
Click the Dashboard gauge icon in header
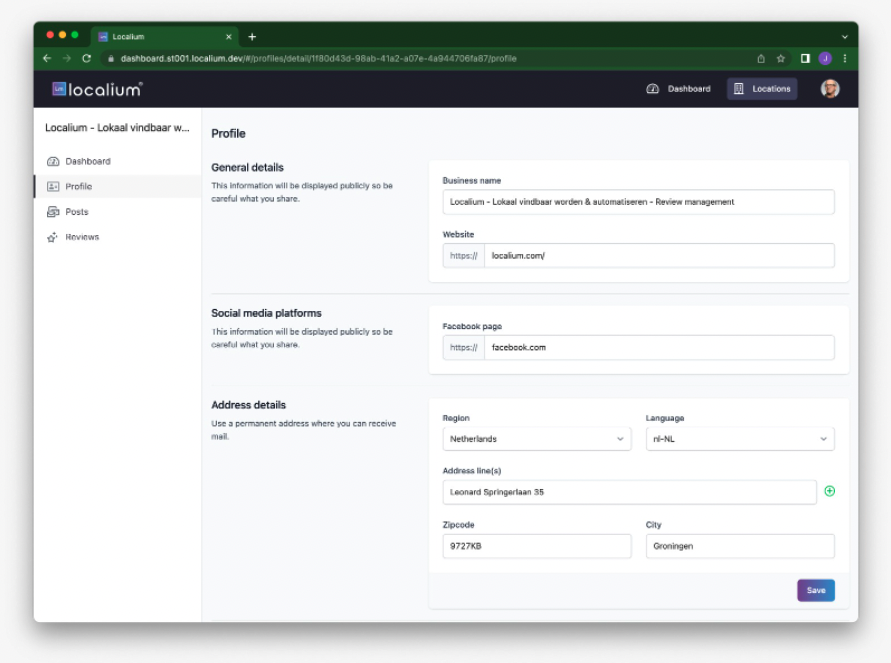[652, 89]
